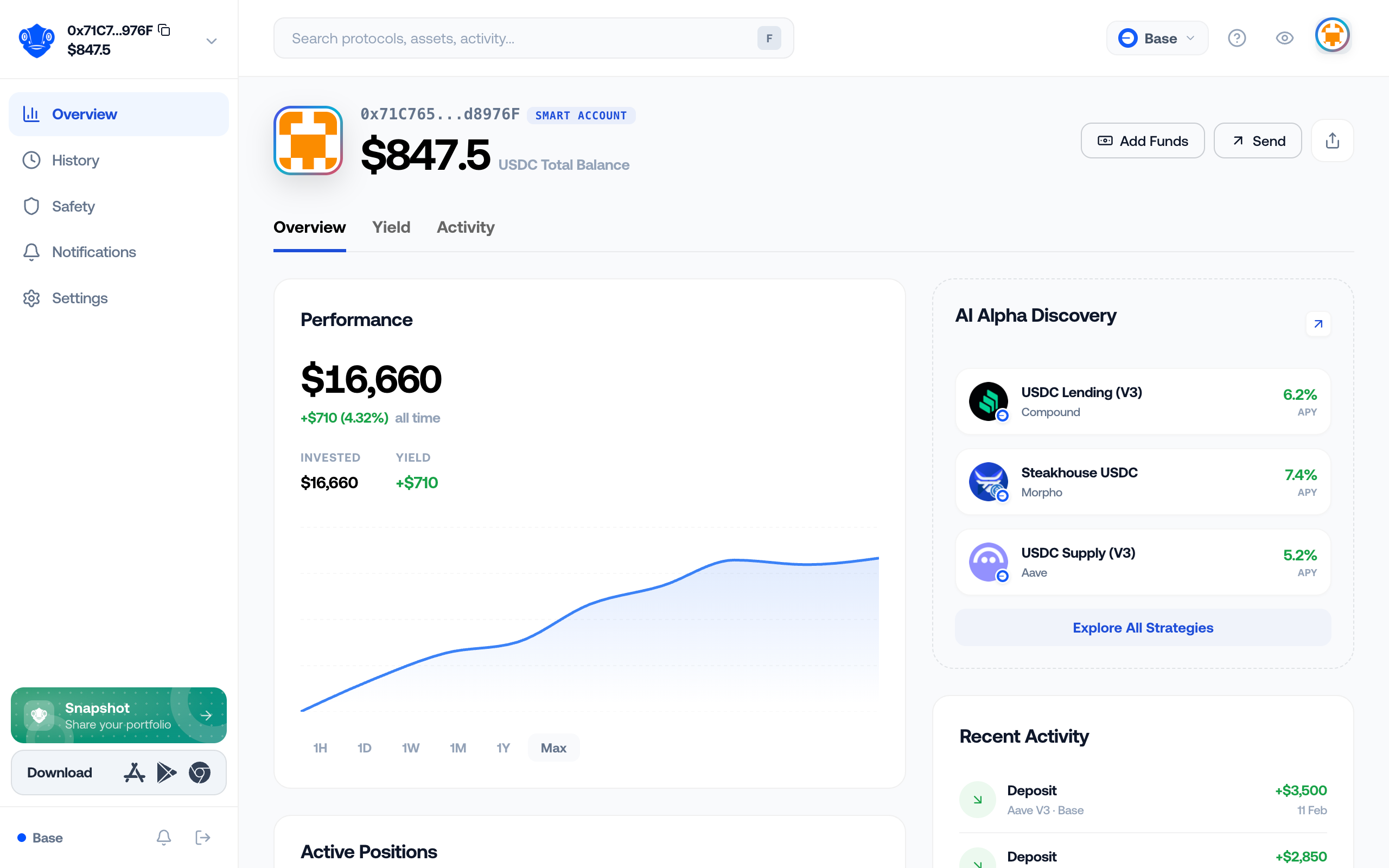The width and height of the screenshot is (1389, 868).
Task: Click the USDC Supply (V3) title
Action: pos(1078,553)
